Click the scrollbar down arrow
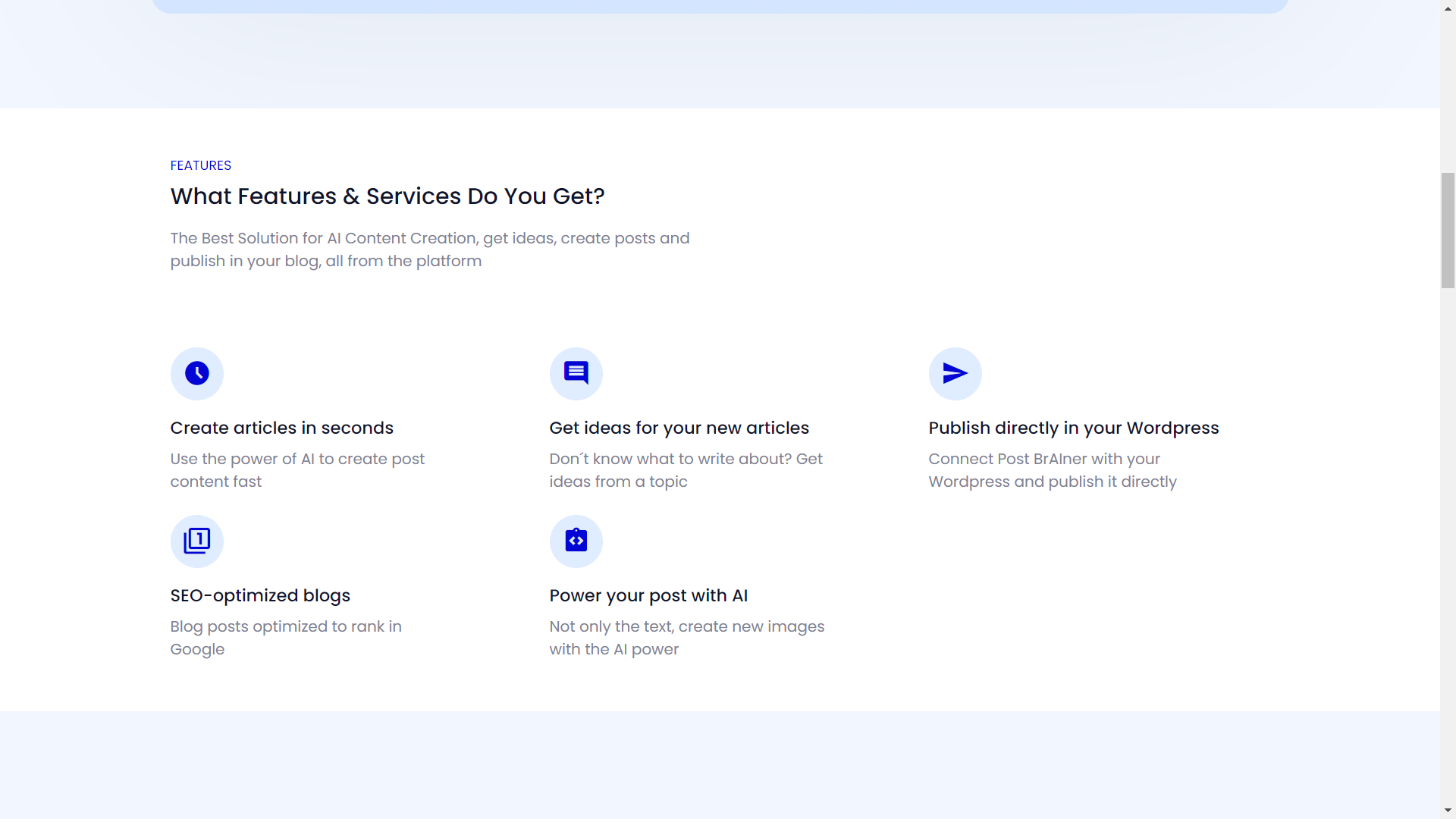This screenshot has height=819, width=1456. pyautogui.click(x=1448, y=811)
